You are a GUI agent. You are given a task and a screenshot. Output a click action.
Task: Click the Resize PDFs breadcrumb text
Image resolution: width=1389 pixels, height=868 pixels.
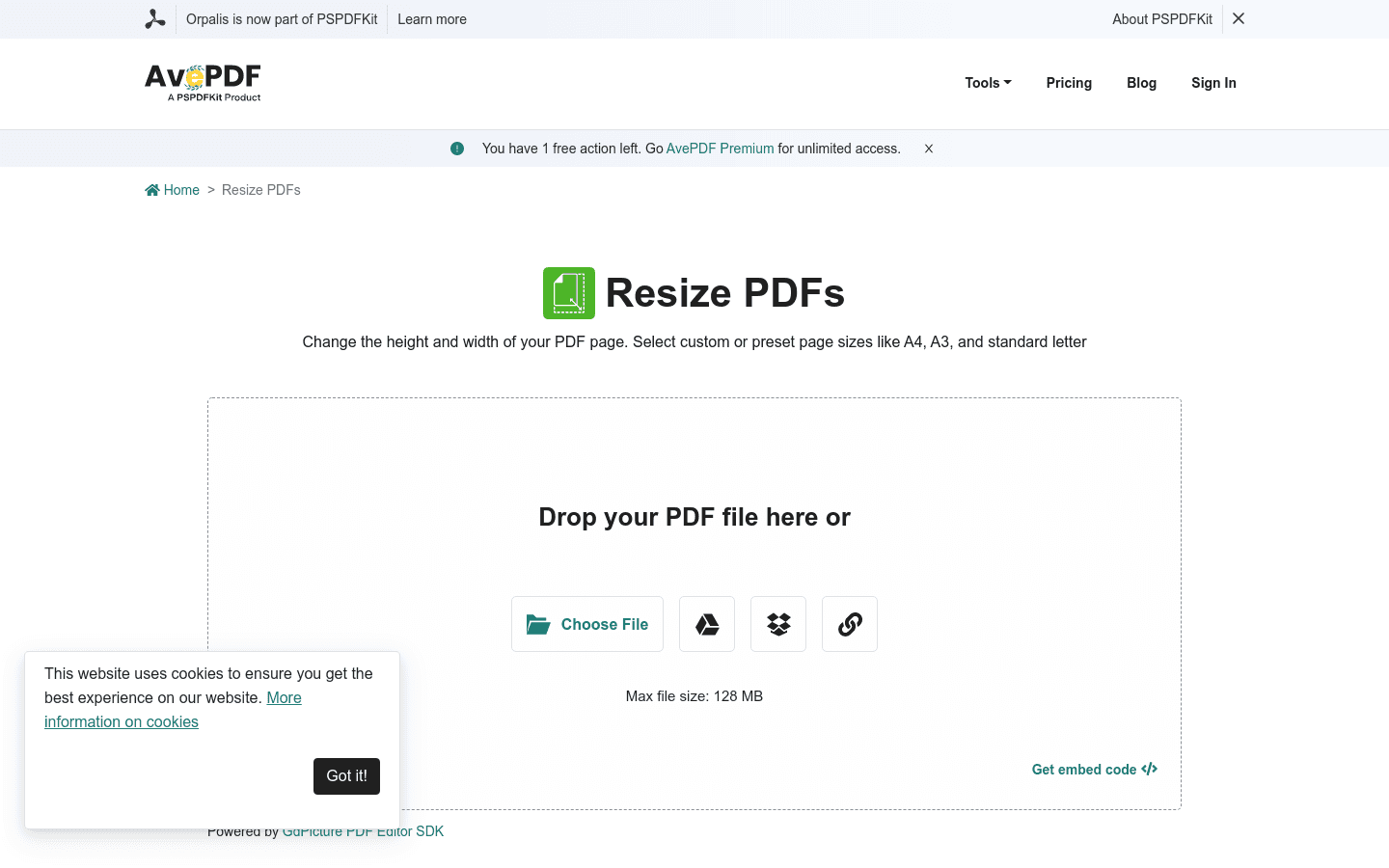pos(261,190)
